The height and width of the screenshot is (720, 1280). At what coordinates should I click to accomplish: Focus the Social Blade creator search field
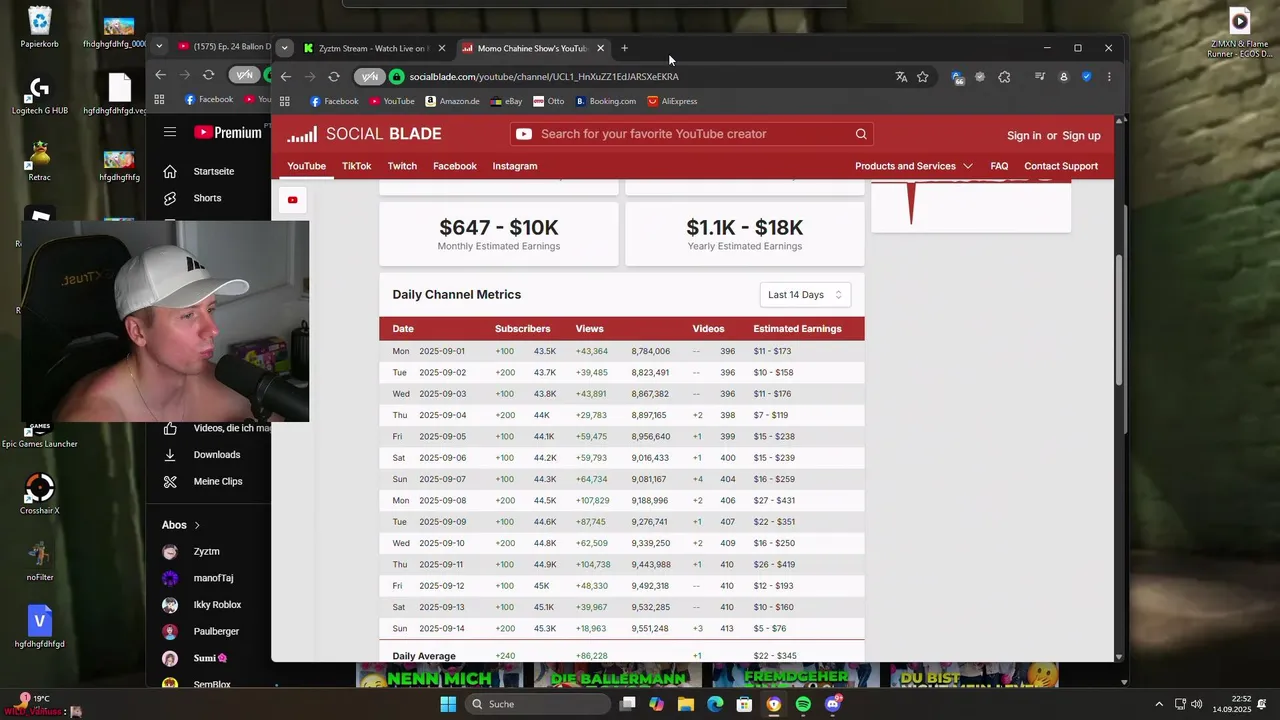[x=691, y=134]
